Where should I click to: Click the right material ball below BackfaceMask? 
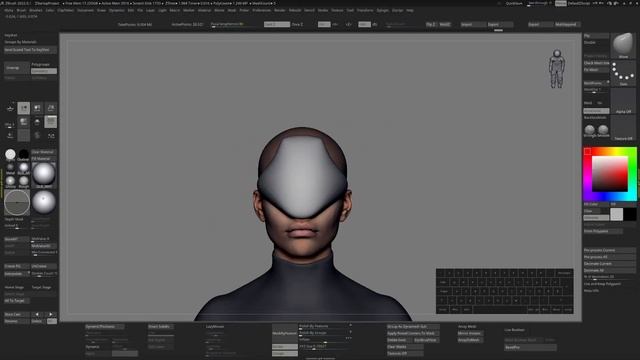[x=603, y=131]
